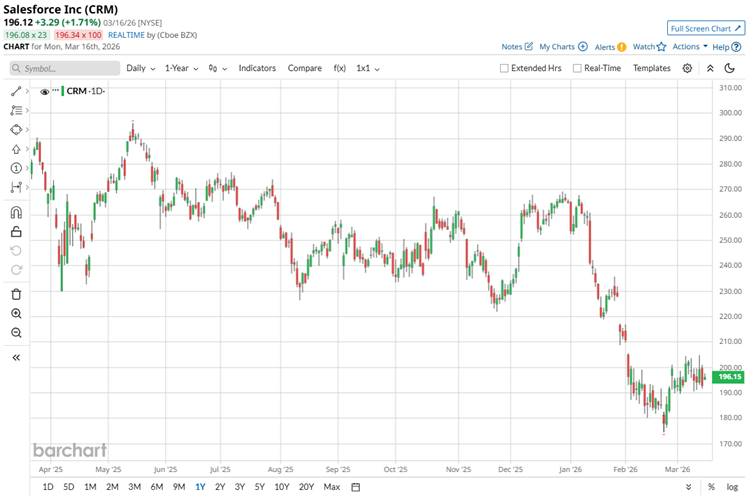Toggle CRM series visibility eye icon
This screenshot has width=753, height=504.
click(45, 92)
